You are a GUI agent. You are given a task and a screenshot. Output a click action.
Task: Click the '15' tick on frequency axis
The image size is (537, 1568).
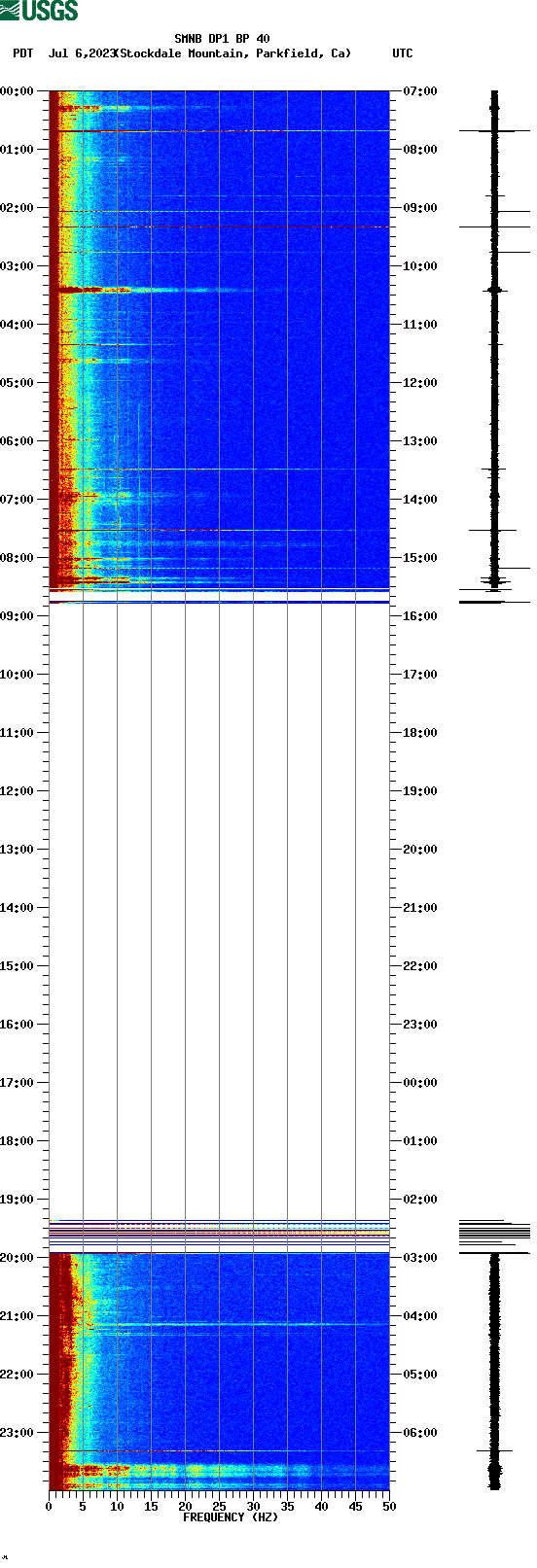(151, 1507)
